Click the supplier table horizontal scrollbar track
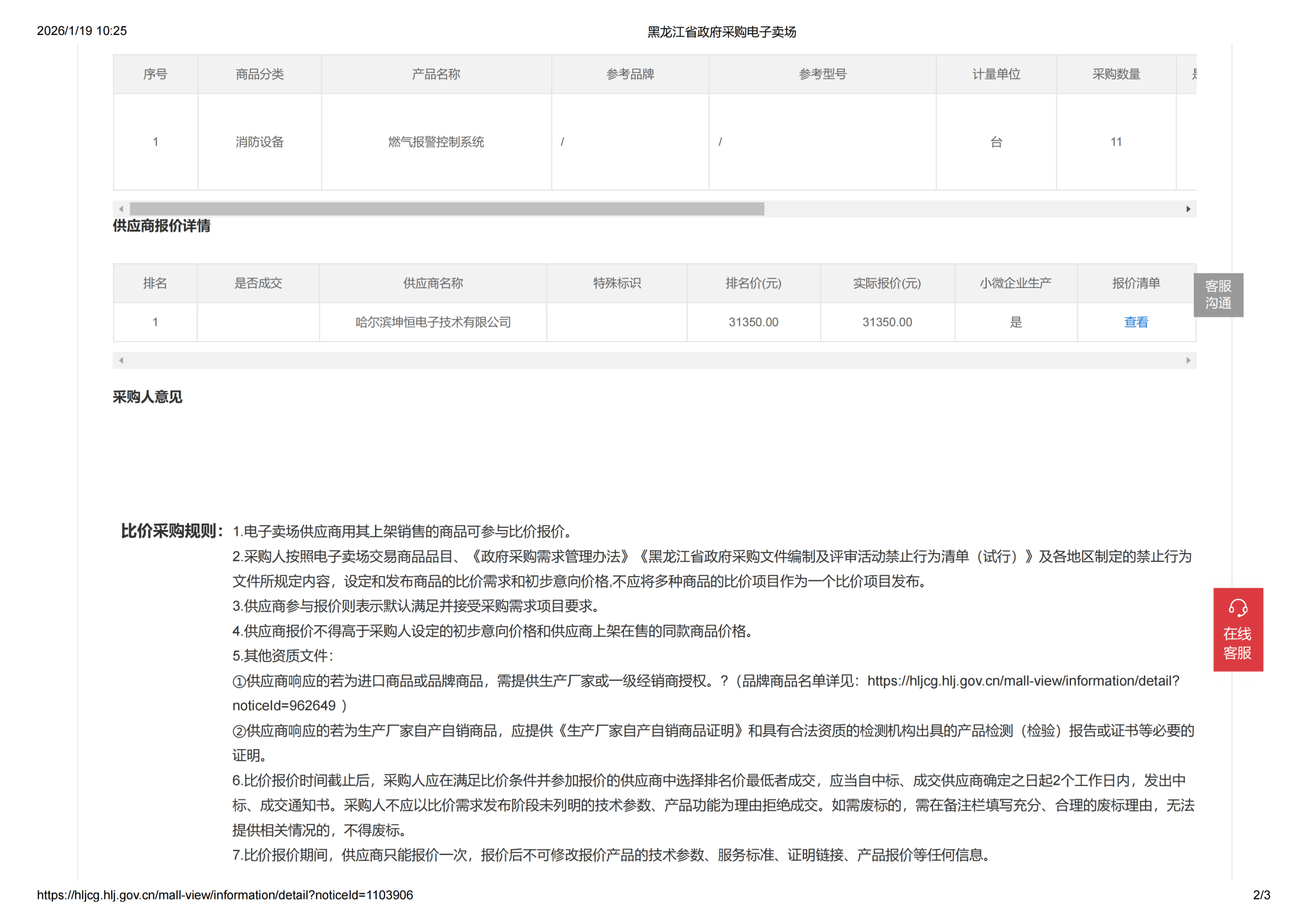 click(x=654, y=361)
